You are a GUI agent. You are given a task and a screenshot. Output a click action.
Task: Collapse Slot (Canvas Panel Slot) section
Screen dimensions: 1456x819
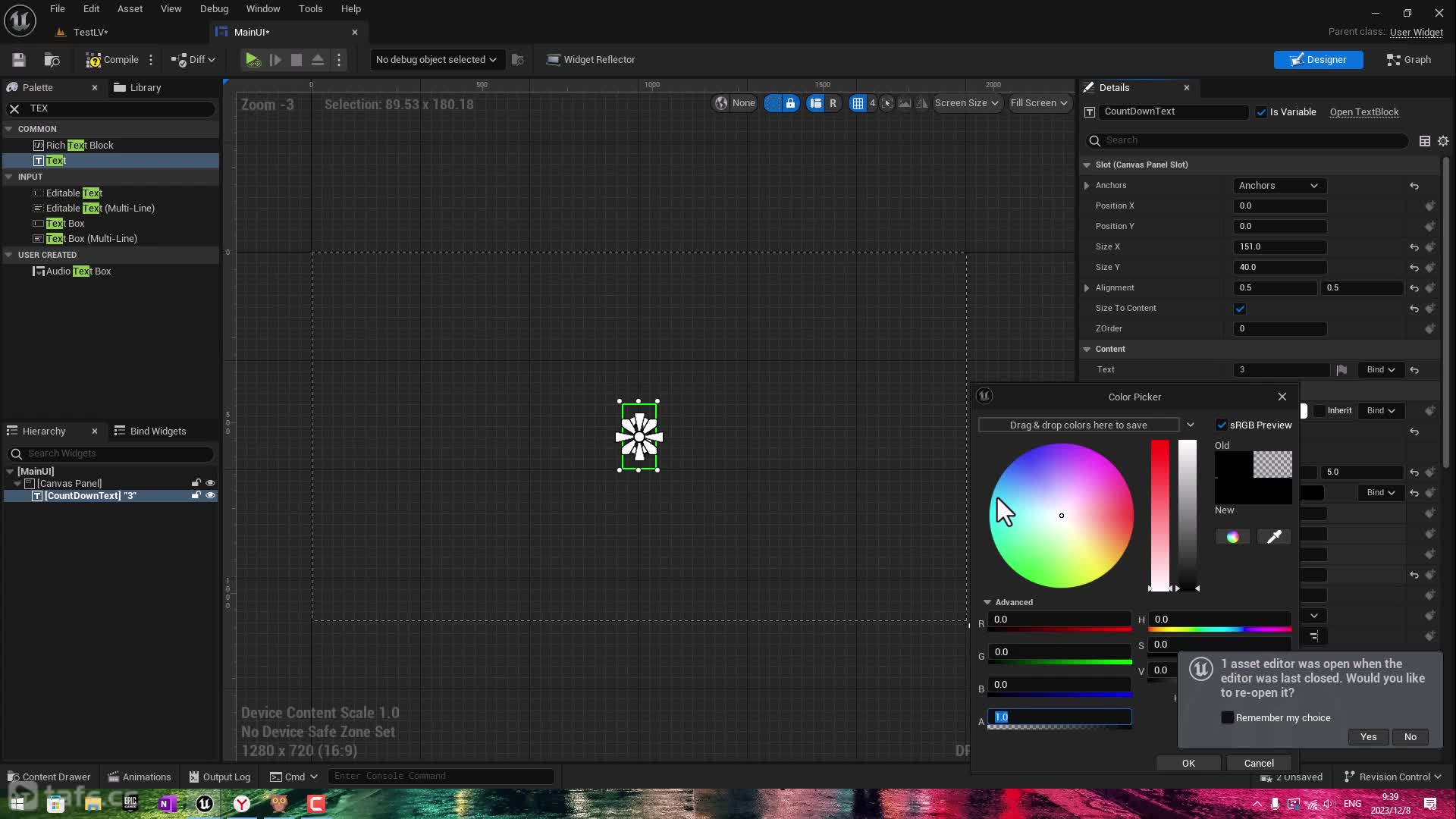(x=1087, y=165)
